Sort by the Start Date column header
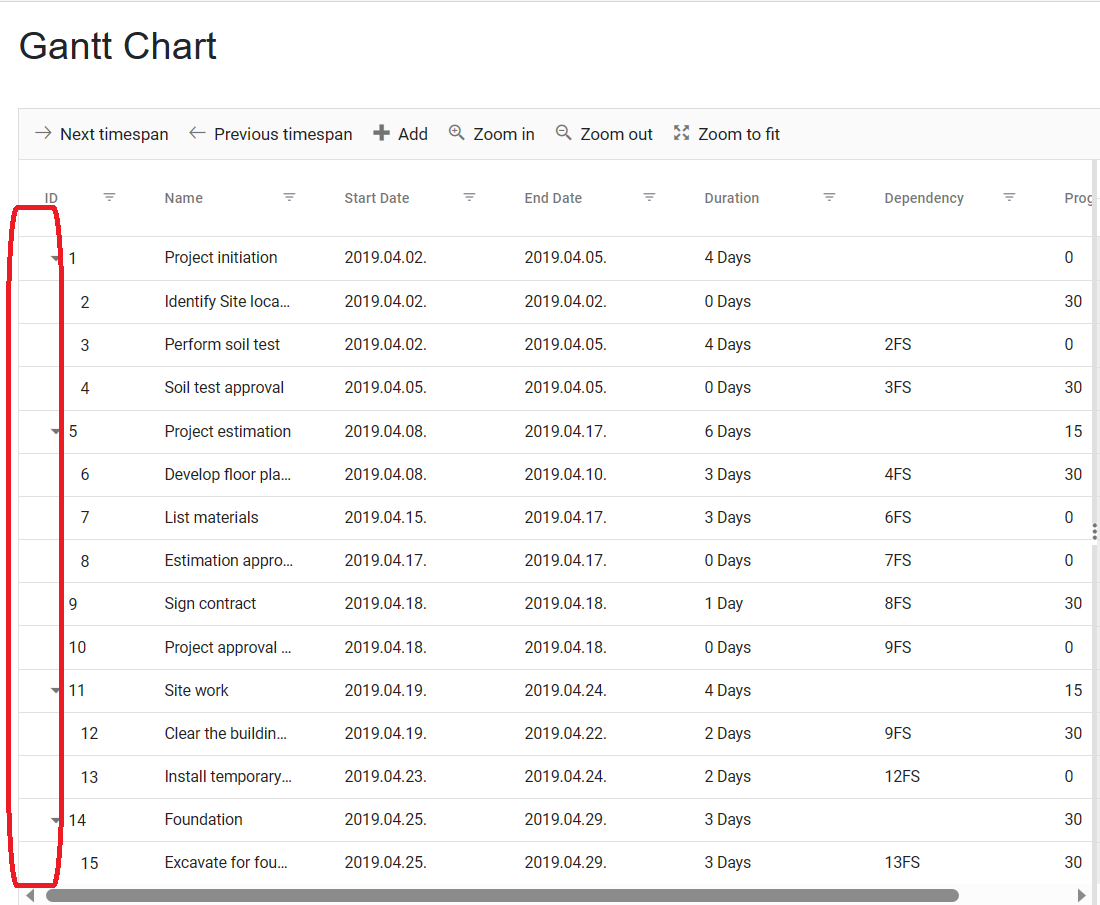Viewport: 1100px width, 905px height. [377, 198]
